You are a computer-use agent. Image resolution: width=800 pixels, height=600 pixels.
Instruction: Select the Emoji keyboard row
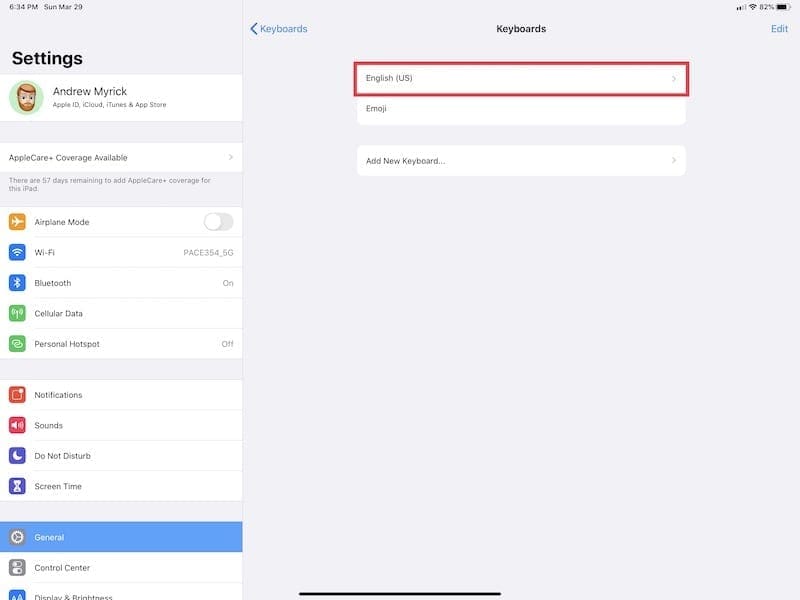click(521, 109)
